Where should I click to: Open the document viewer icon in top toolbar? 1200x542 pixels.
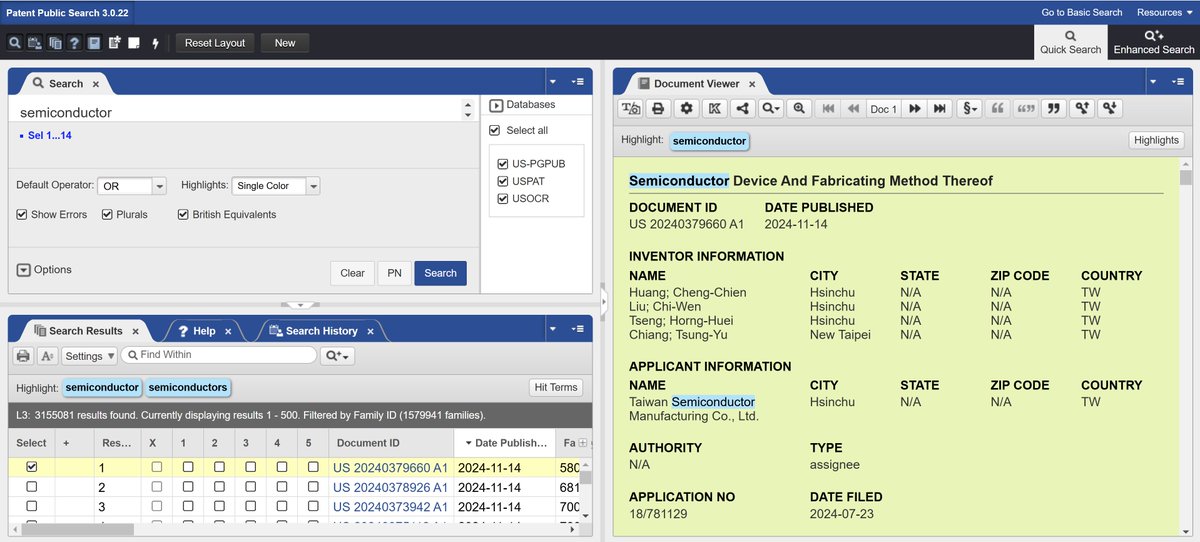(x=94, y=43)
